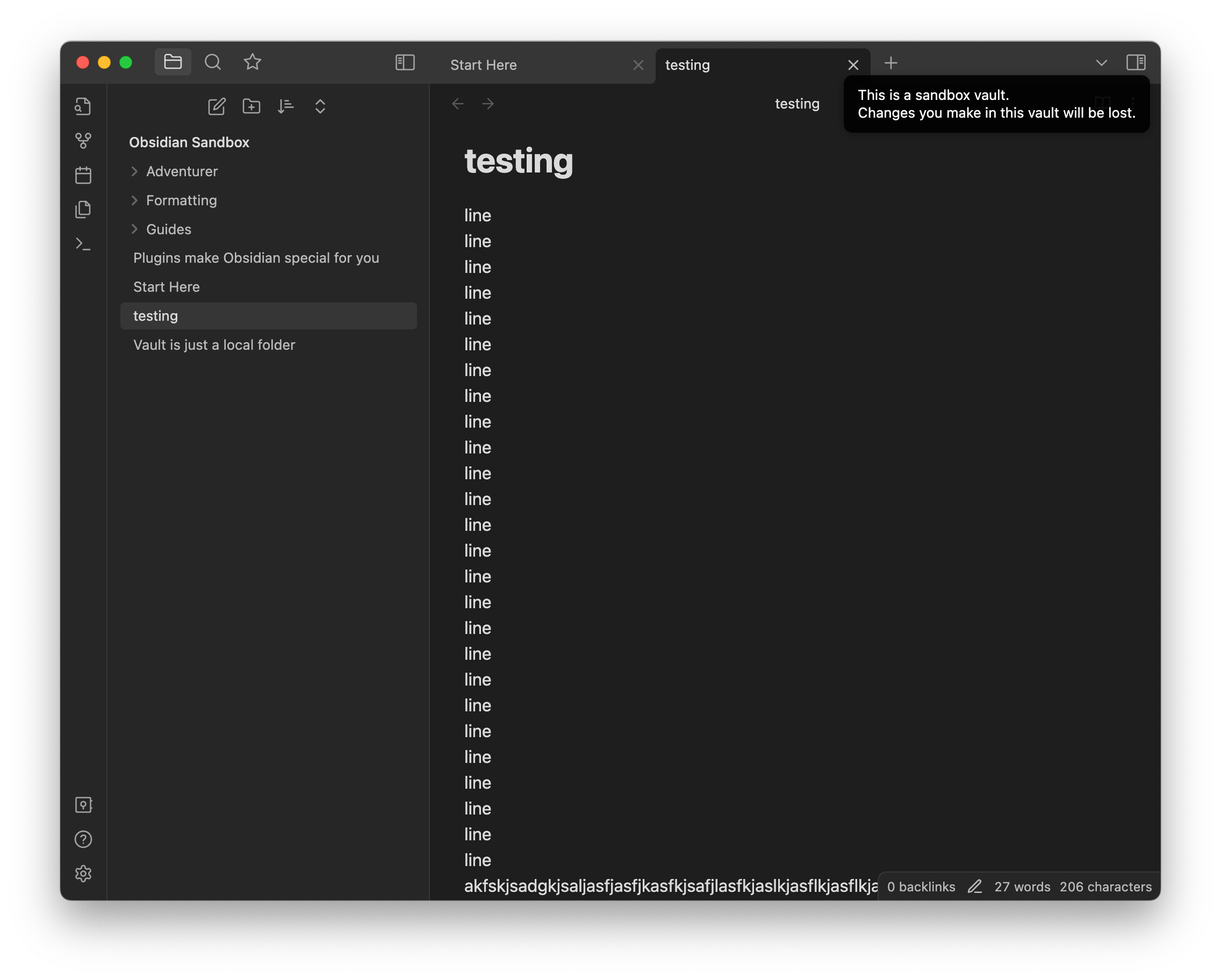Open today's daily note icon
Viewport: 1221px width, 980px height.
point(83,175)
